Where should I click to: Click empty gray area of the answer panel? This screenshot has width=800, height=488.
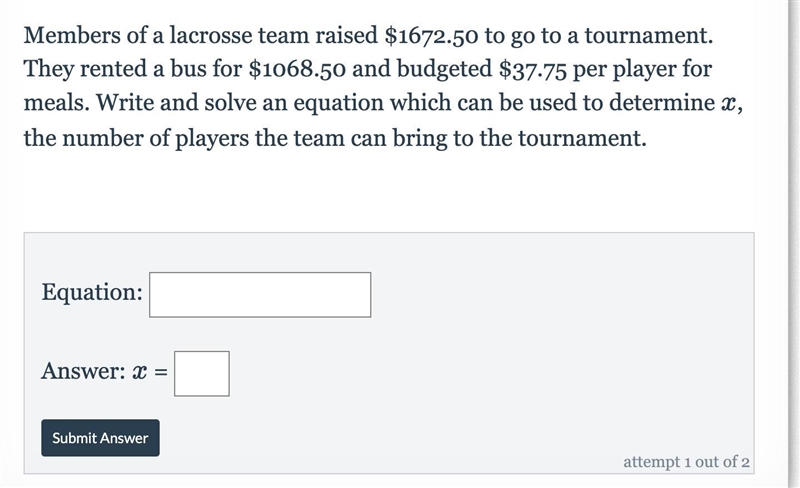tap(510, 357)
